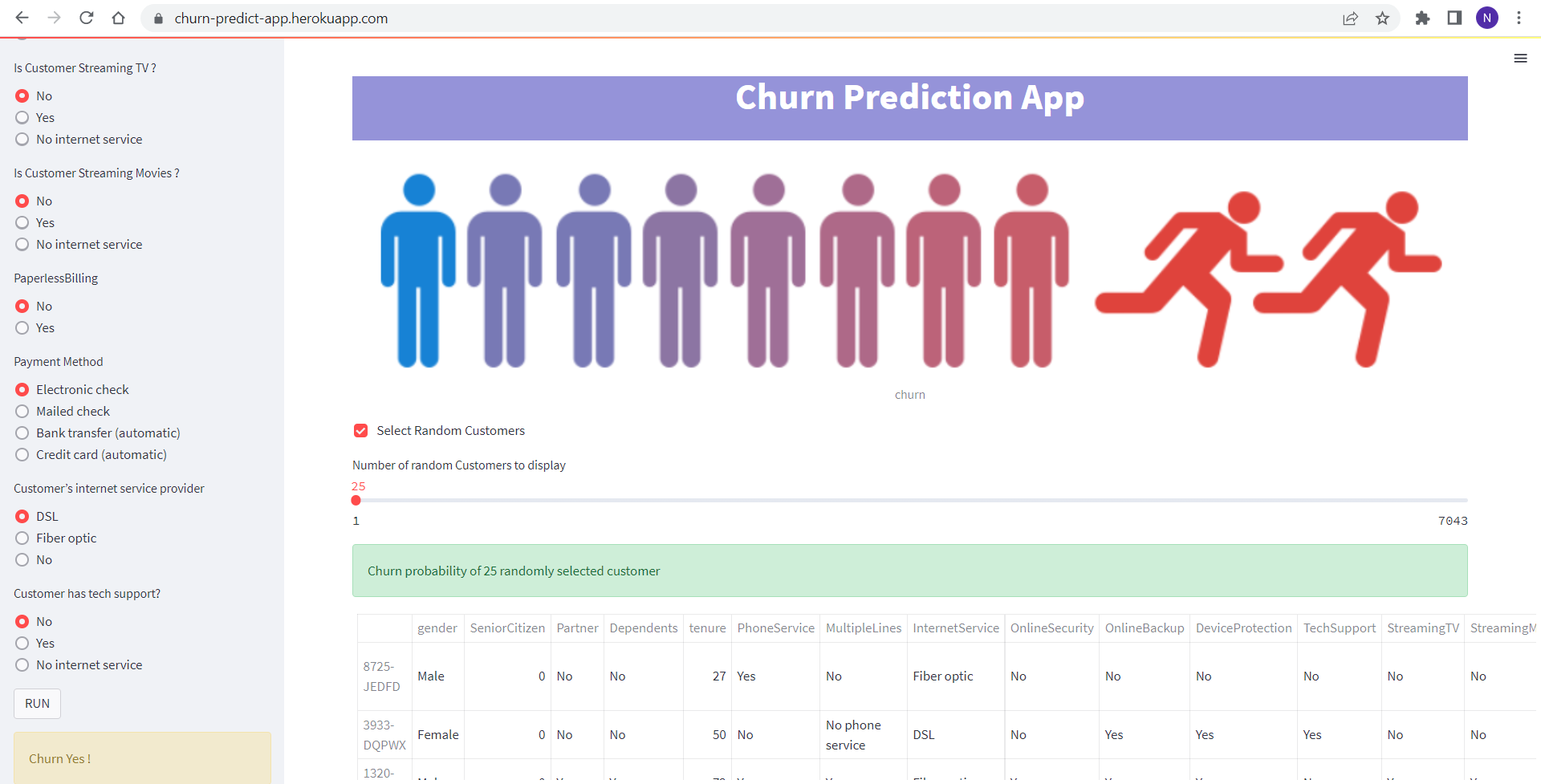The image size is (1541, 784).
Task: Reload the page
Action: coord(86,18)
